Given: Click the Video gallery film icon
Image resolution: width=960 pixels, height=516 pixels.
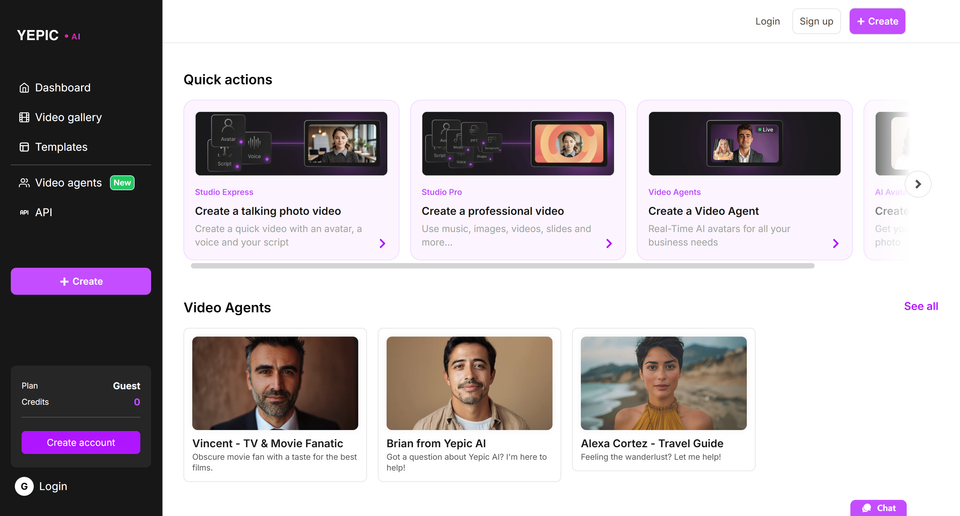Looking at the screenshot, I should point(24,118).
